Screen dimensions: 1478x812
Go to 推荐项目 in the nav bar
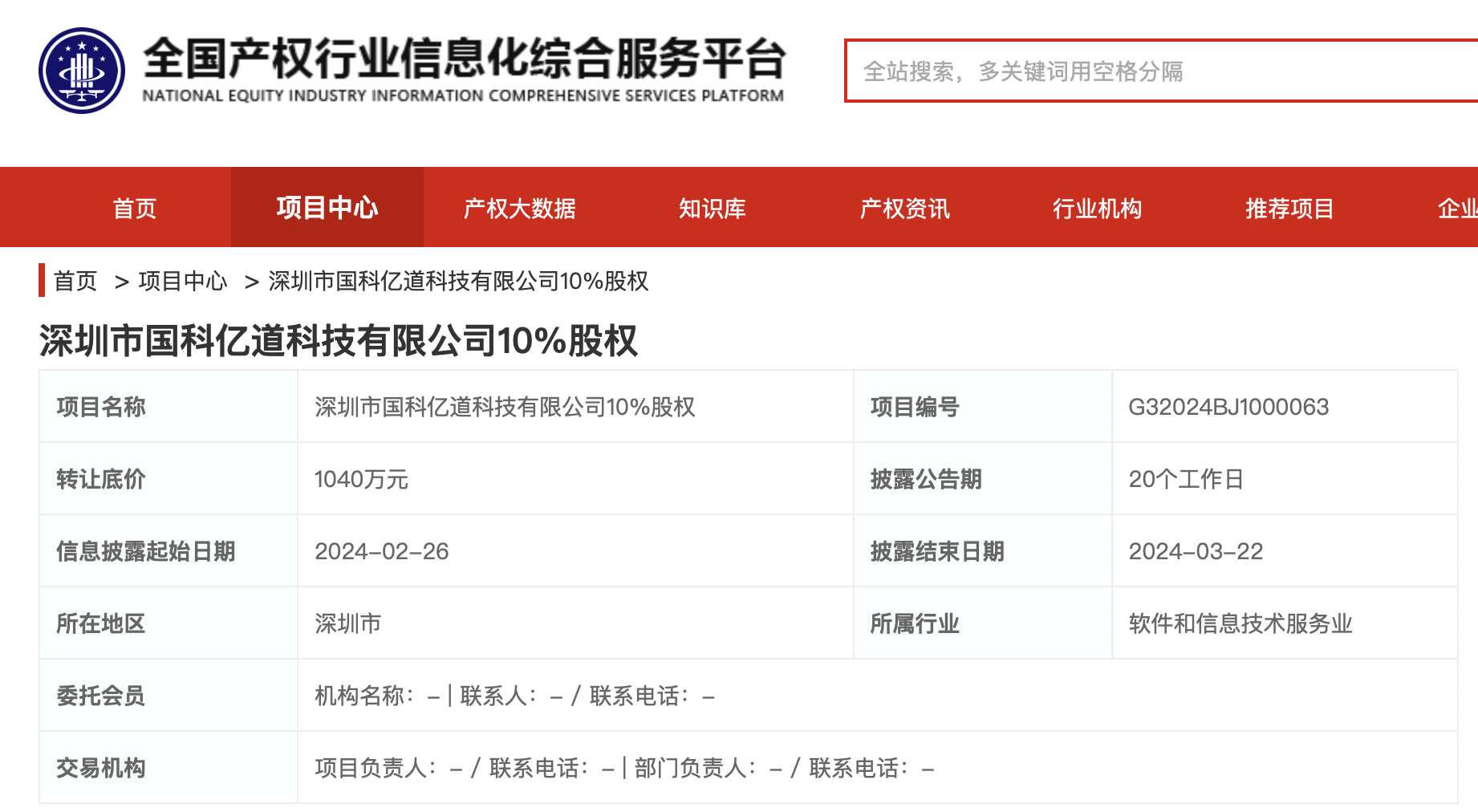click(1290, 208)
